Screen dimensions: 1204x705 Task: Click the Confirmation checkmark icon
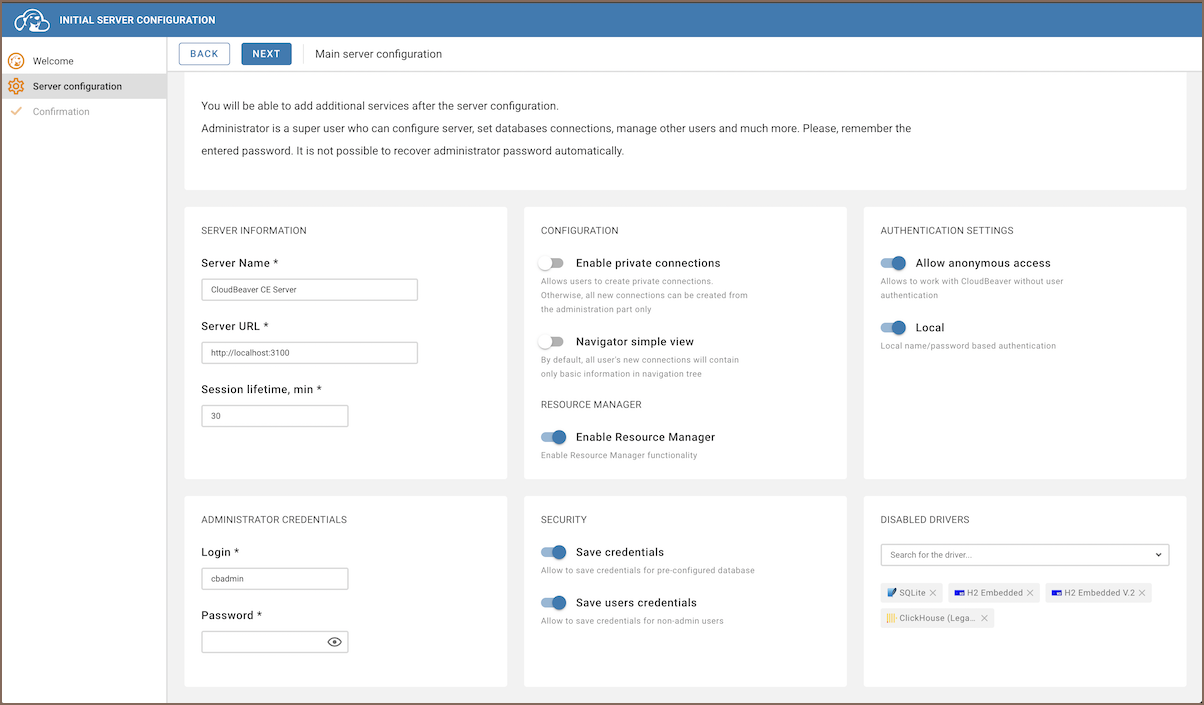[x=16, y=111]
